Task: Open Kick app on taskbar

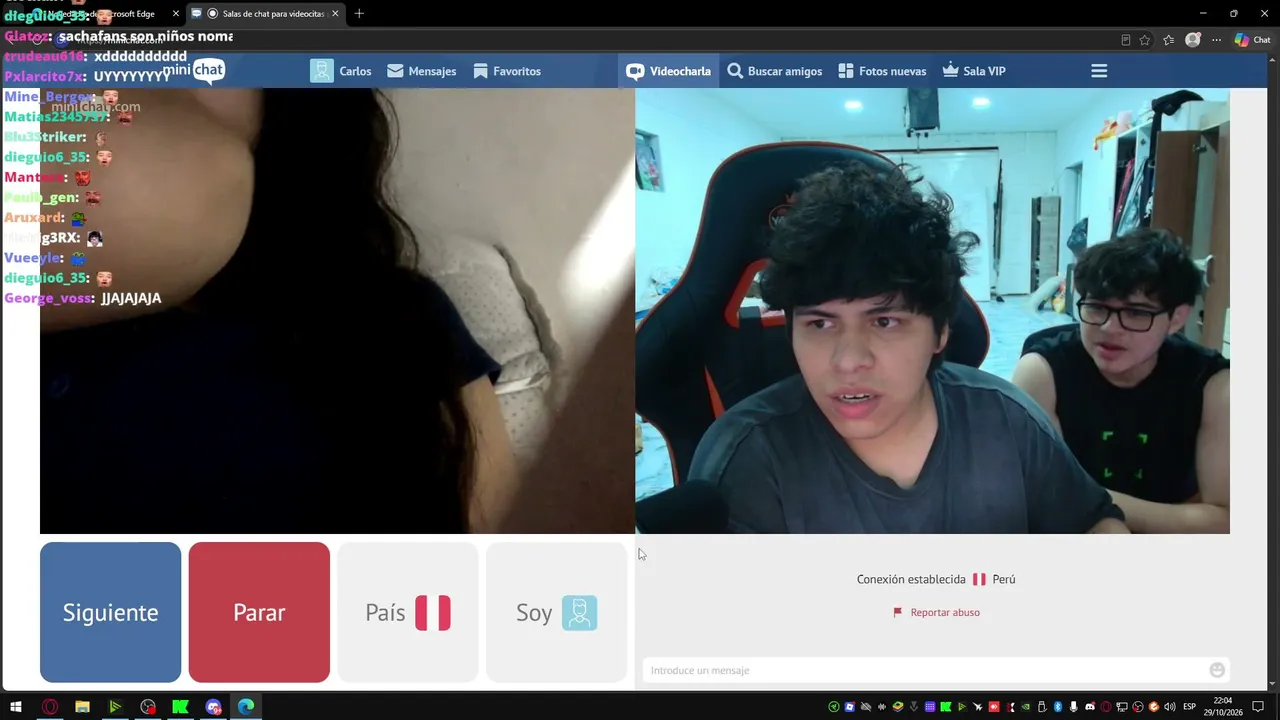Action: tap(180, 707)
